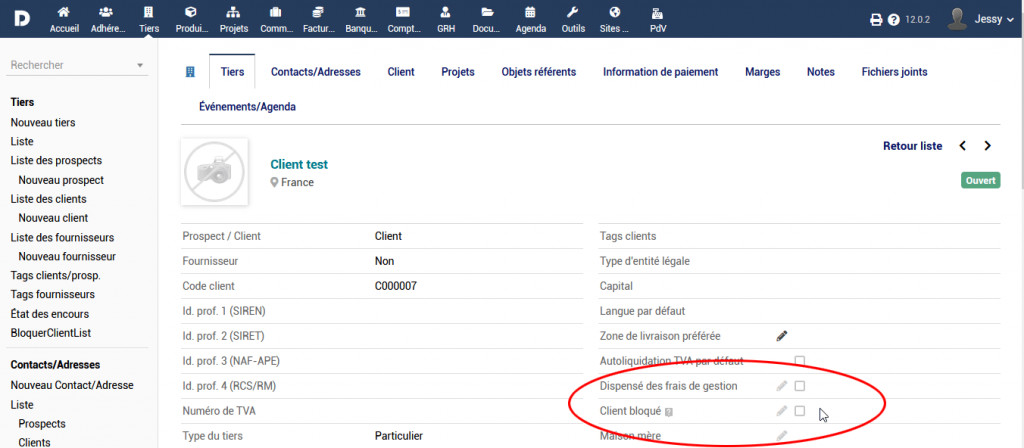Toggle Autoliquidation TVA par défaut checkbox
This screenshot has width=1024, height=448.
[x=800, y=361]
